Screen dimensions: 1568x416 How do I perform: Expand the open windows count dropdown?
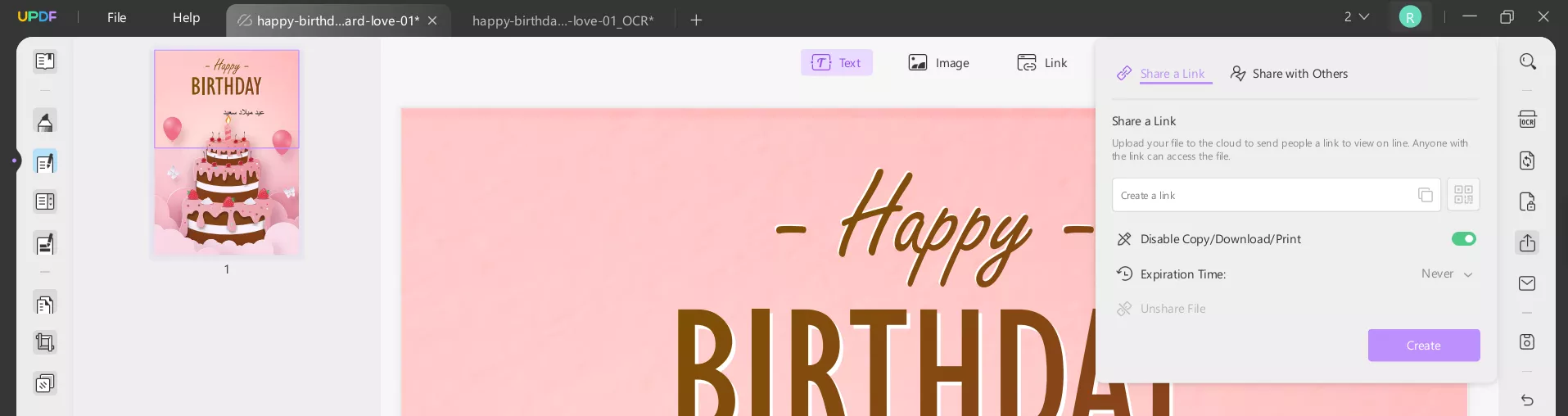coord(1357,16)
